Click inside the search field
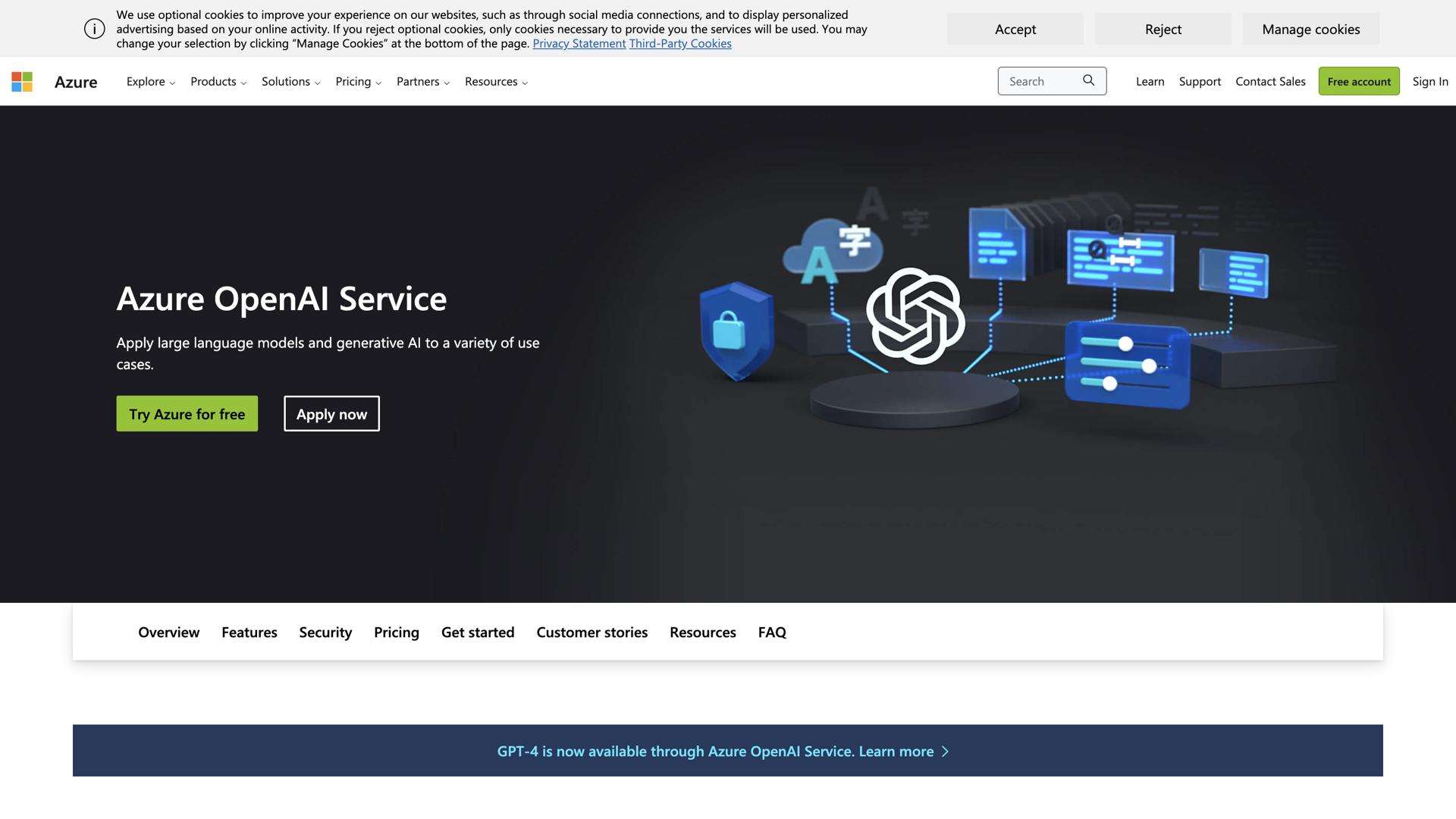The width and height of the screenshot is (1456, 819). 1043,80
